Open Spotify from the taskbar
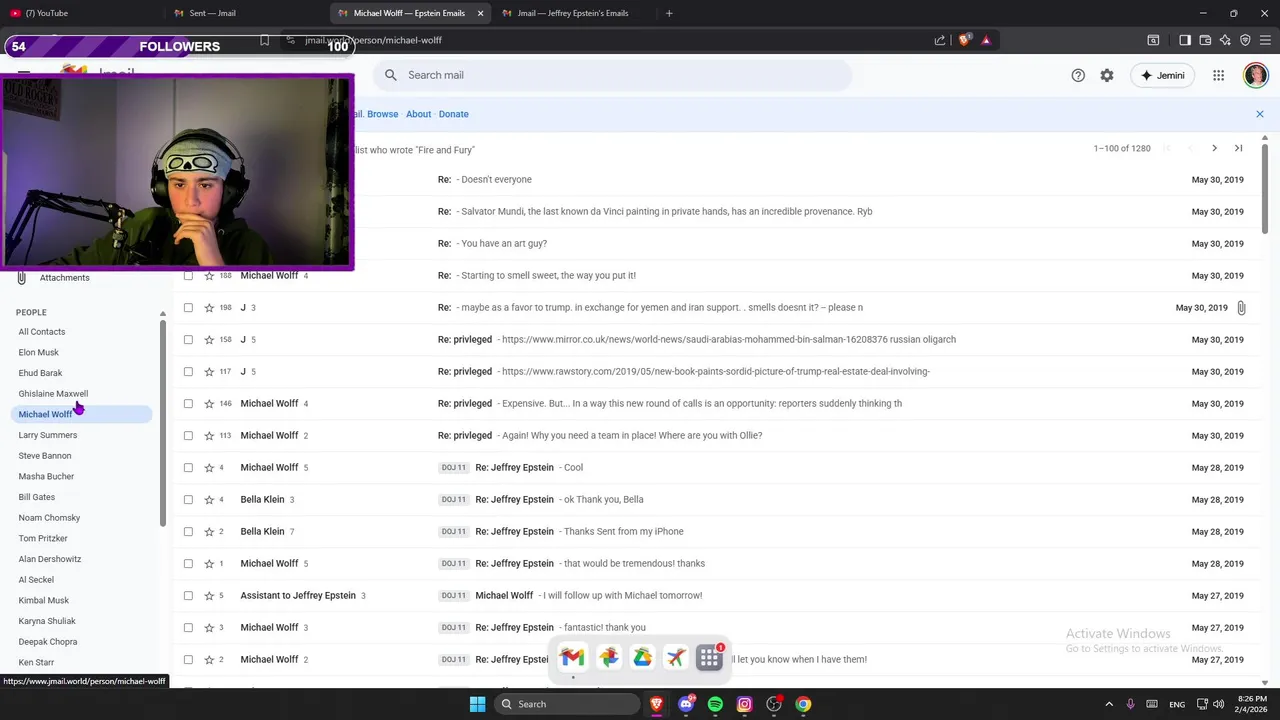The height and width of the screenshot is (720, 1280). [715, 704]
